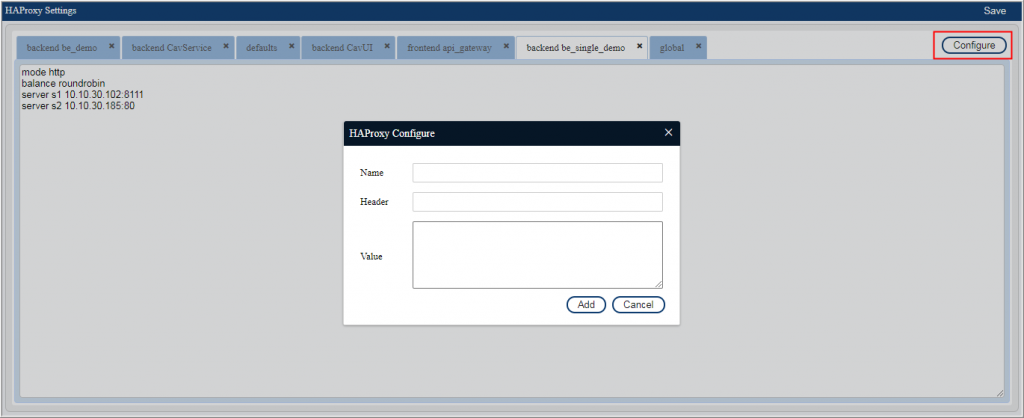Click the 'mode http' config line
This screenshot has width=1024, height=418.
(x=43, y=72)
